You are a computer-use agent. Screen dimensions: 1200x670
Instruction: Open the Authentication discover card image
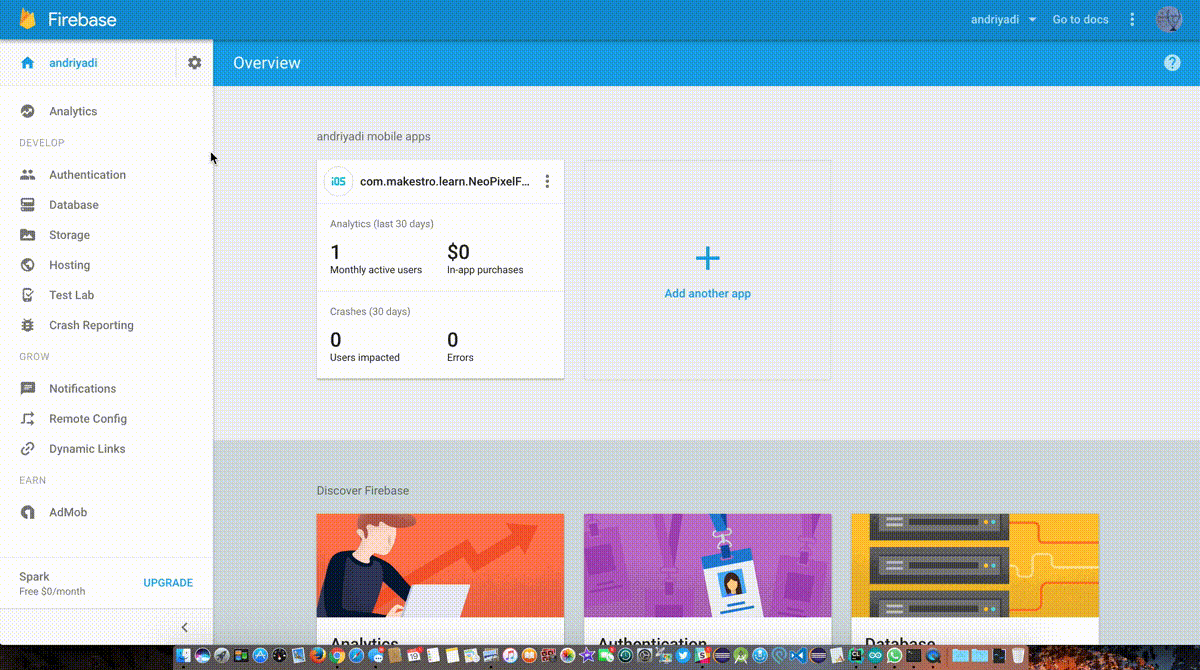[707, 565]
